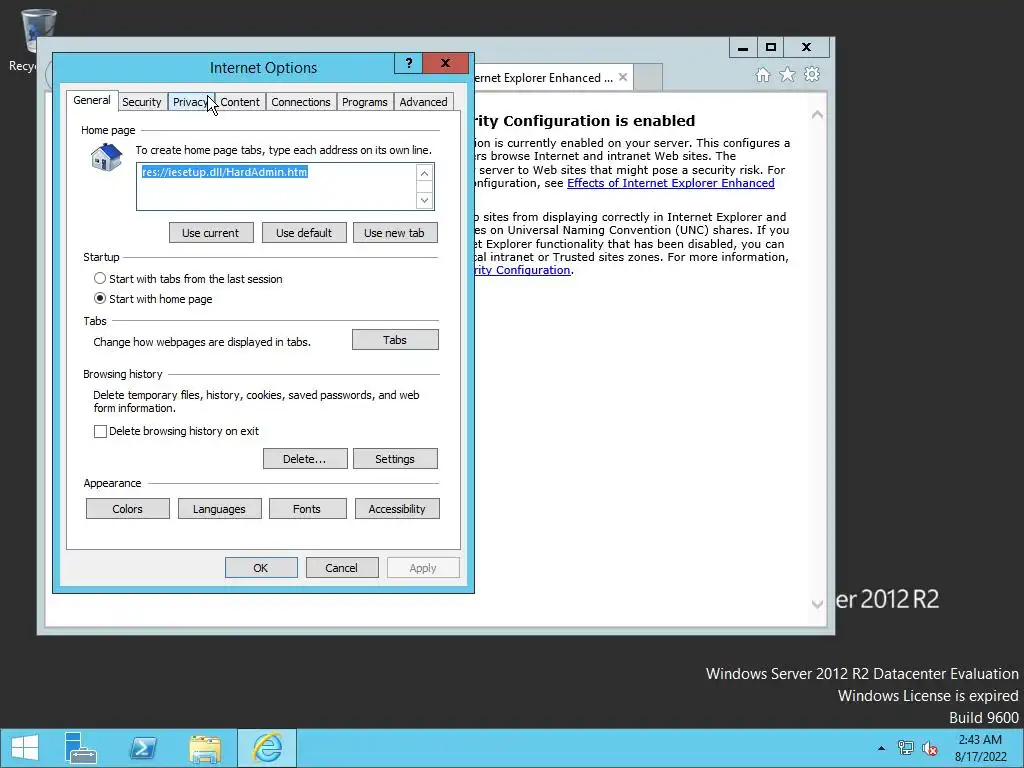1024x768 pixels.
Task: Click IE page scroll down arrow
Action: click(x=817, y=604)
